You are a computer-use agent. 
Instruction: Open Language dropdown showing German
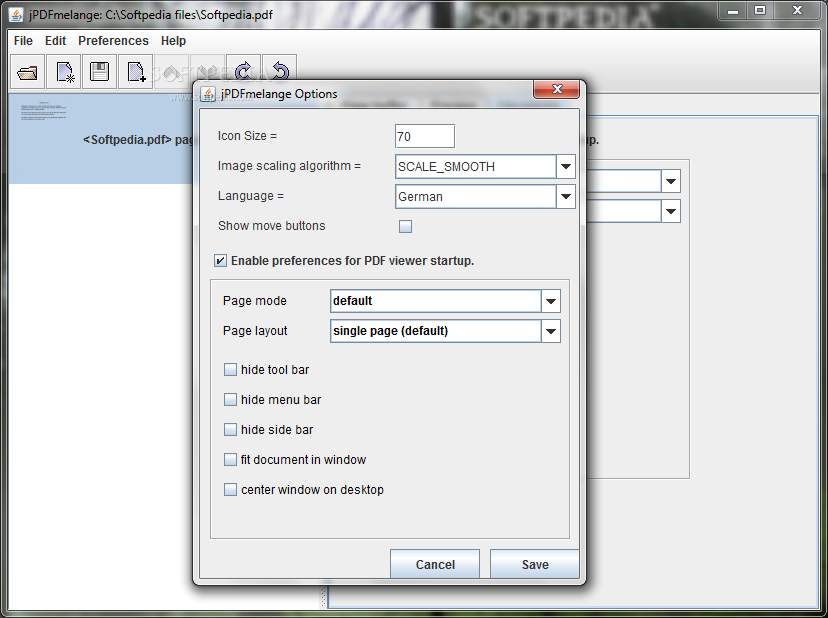click(566, 196)
